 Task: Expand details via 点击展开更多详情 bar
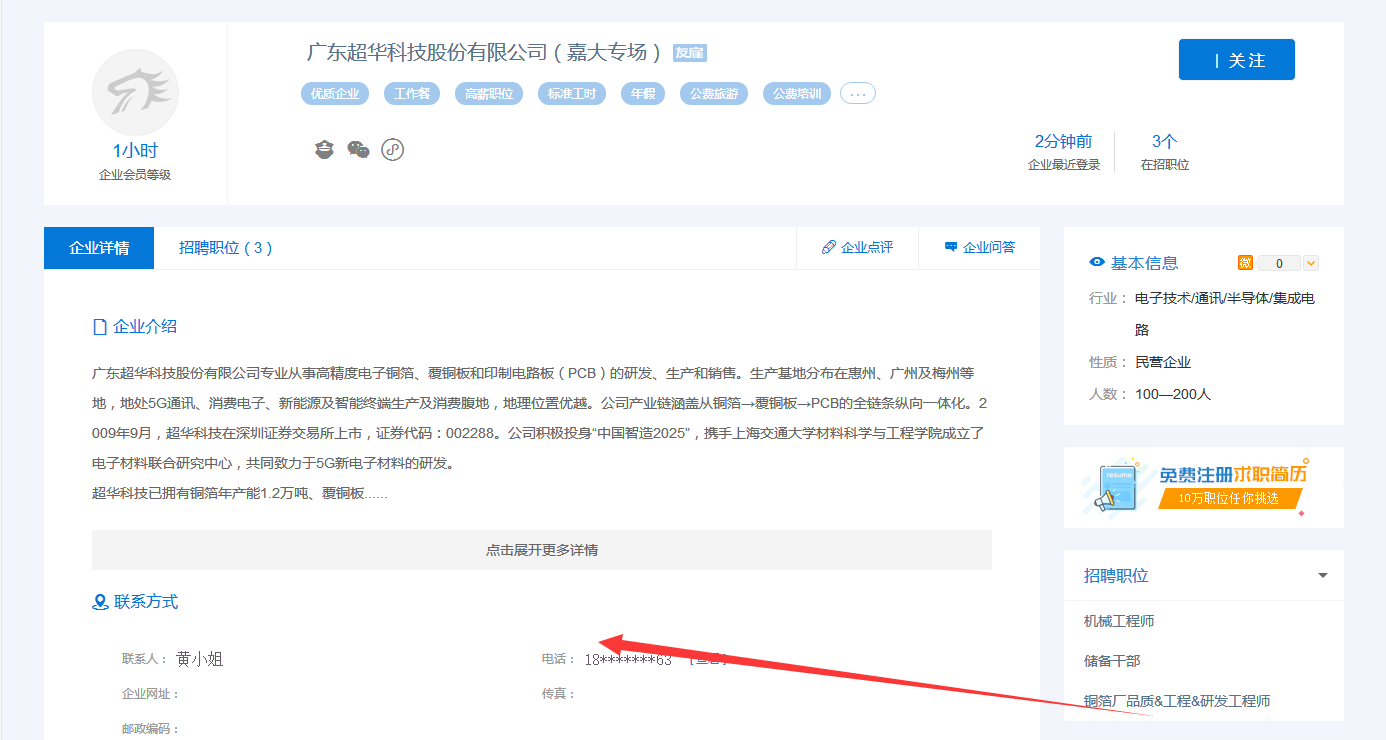tap(541, 550)
